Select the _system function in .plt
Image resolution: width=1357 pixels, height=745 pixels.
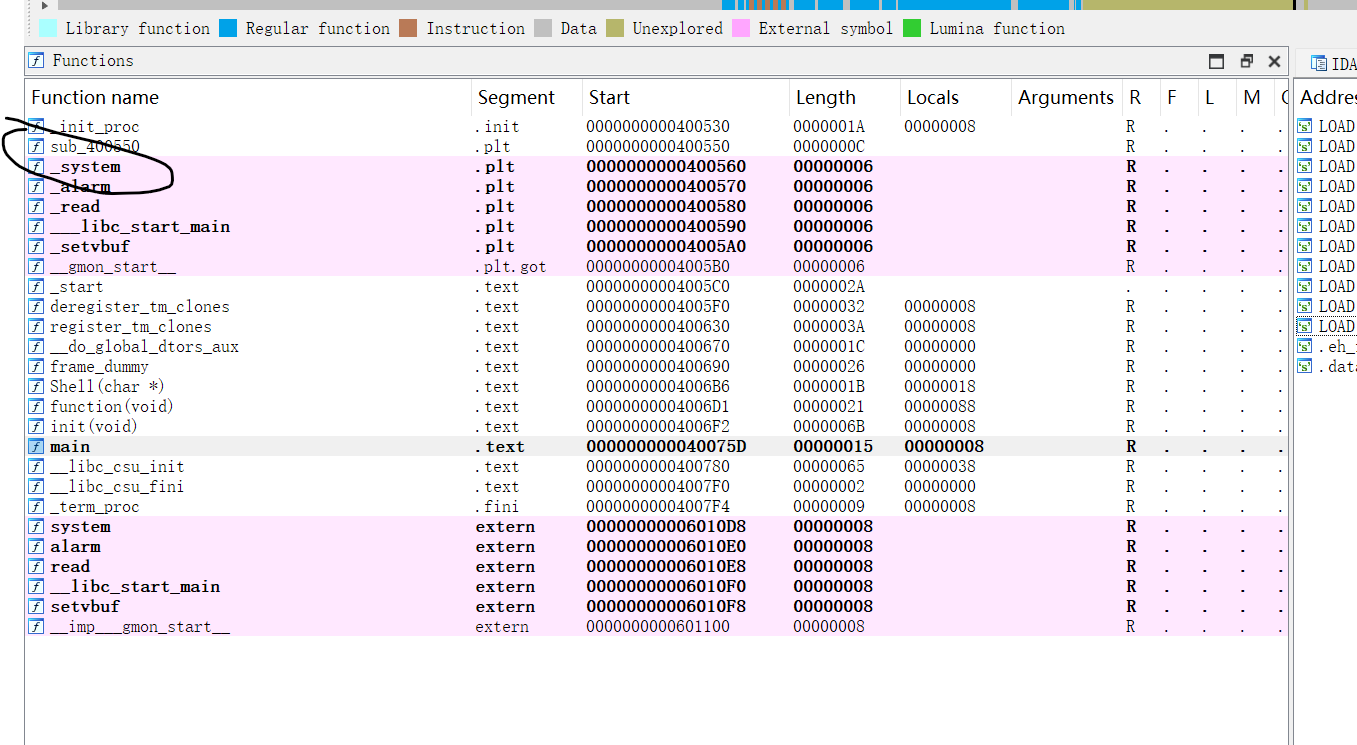(x=86, y=167)
